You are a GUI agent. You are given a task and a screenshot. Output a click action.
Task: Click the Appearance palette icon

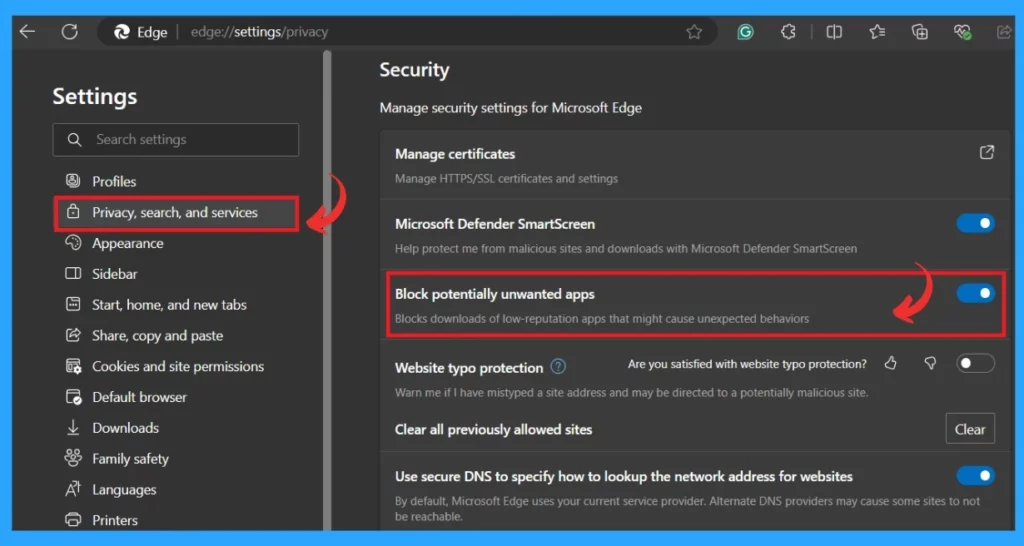pos(73,243)
